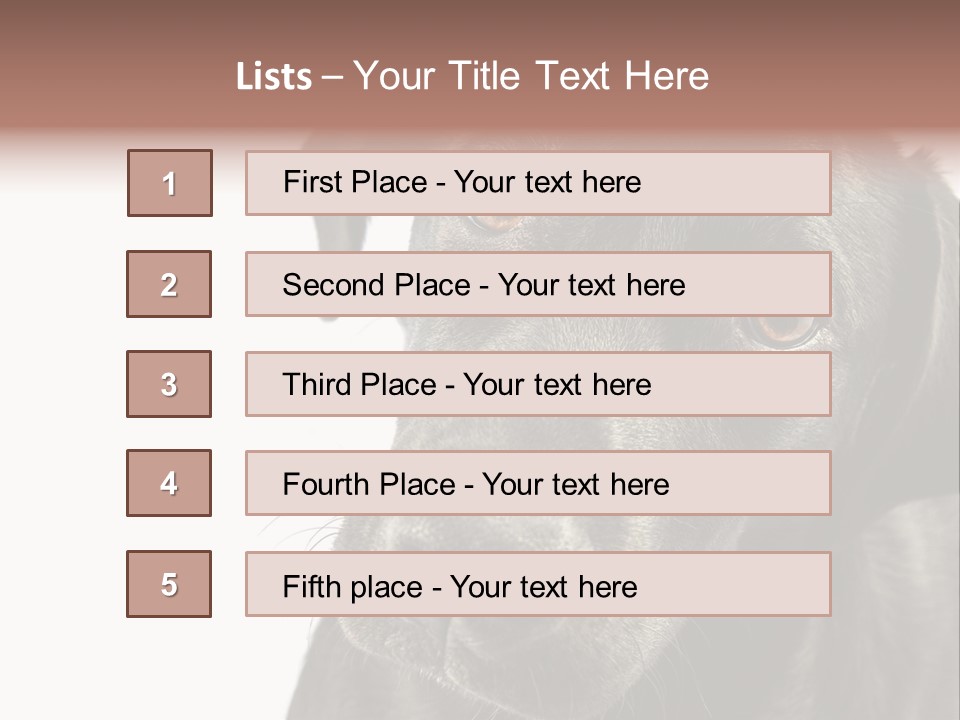Select the number 4 box
Viewport: 960px width, 720px height.
pyautogui.click(x=169, y=483)
